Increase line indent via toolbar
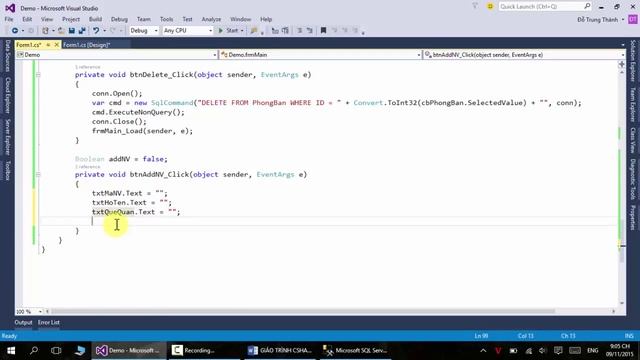Viewport: 640px width, 360px height. pos(310,31)
